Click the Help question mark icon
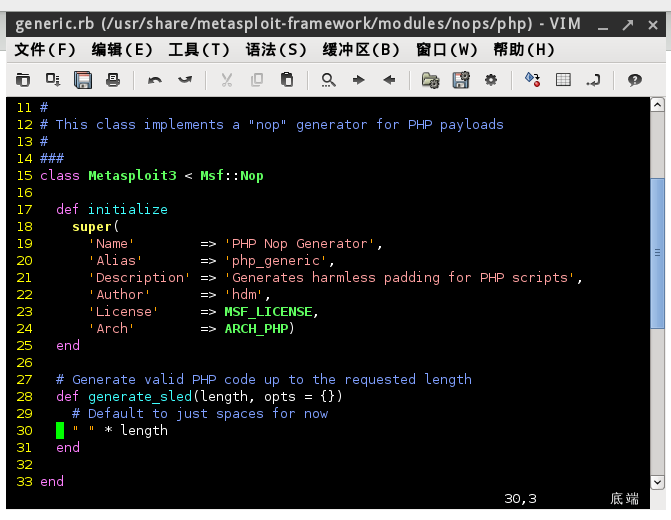Image resolution: width=671 pixels, height=520 pixels. (x=635, y=80)
